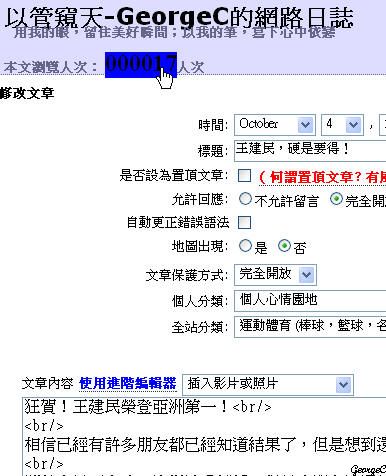Click the 使用進階編輯器 link

pos(128,383)
